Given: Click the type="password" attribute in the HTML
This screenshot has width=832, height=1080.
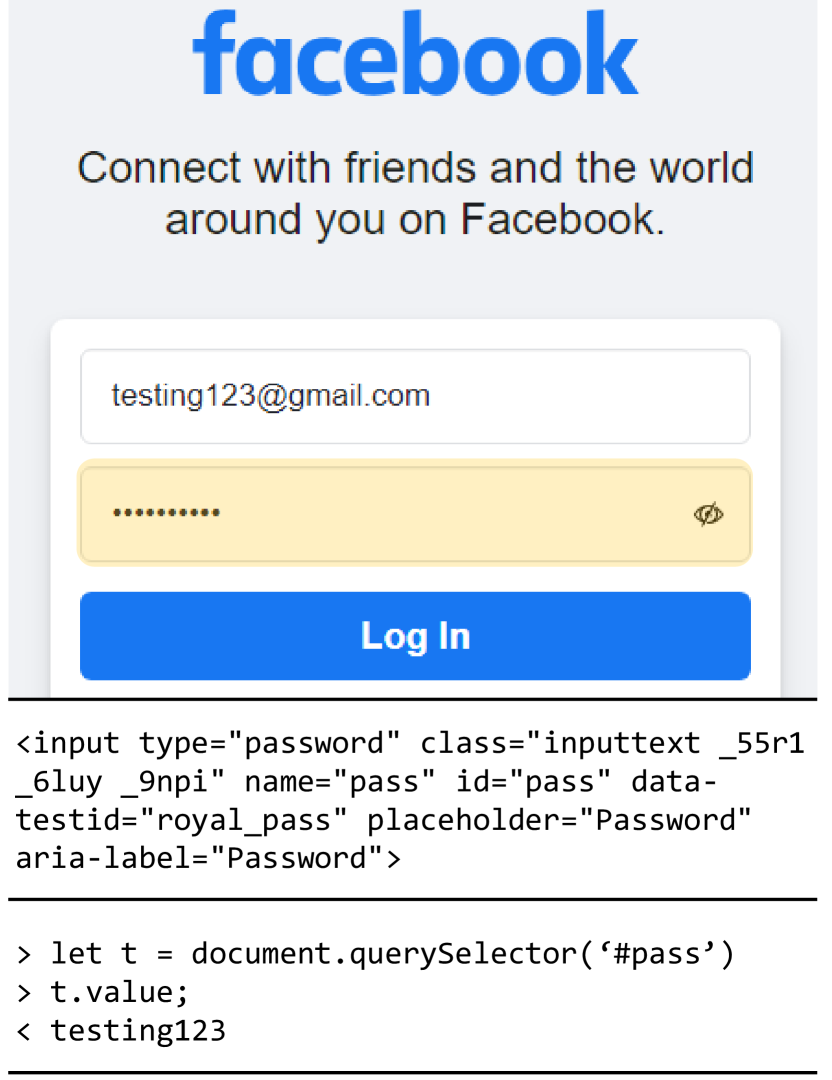Looking at the screenshot, I should [269, 743].
